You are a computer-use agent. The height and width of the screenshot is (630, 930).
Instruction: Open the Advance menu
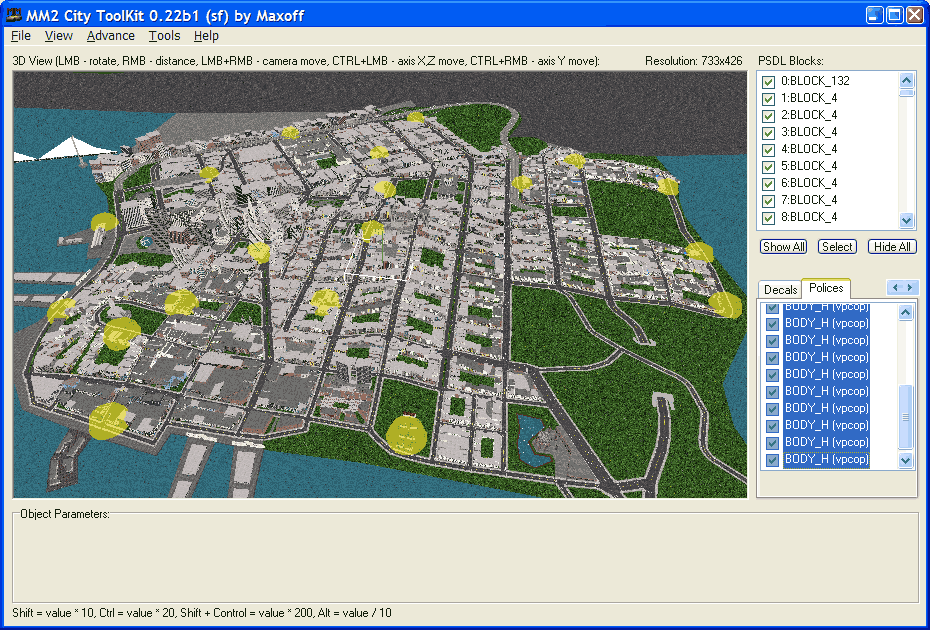click(x=110, y=36)
